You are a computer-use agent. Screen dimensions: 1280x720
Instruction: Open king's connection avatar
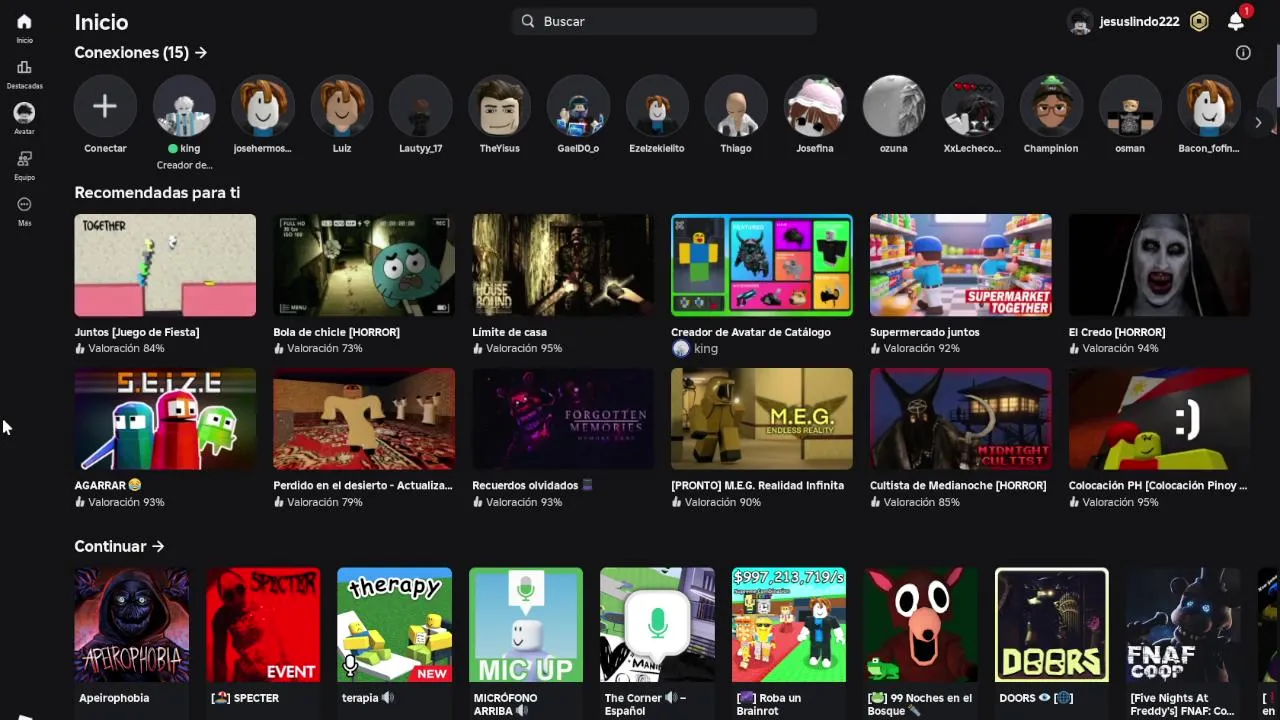tap(184, 106)
